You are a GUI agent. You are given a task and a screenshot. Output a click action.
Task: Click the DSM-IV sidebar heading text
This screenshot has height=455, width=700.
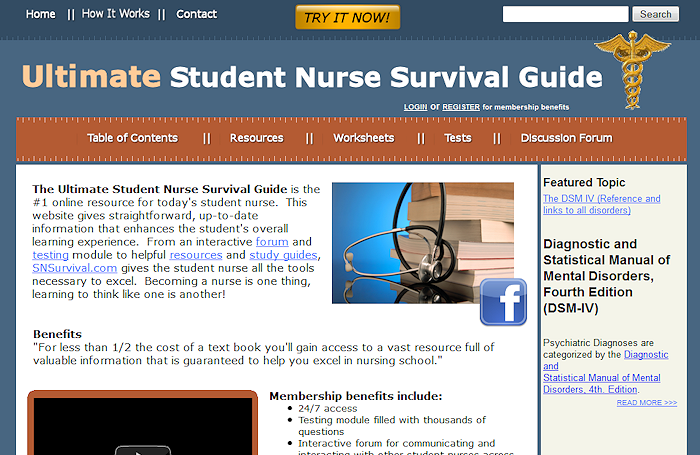point(606,276)
